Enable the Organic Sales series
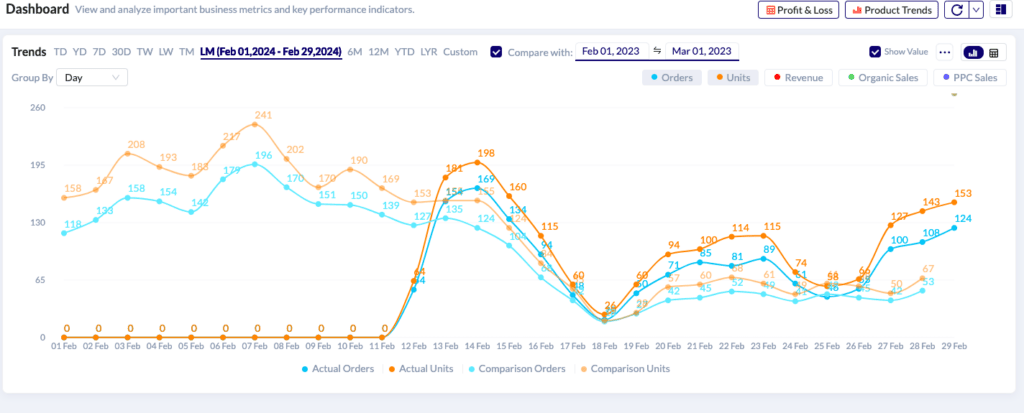1024x413 pixels. click(881, 77)
